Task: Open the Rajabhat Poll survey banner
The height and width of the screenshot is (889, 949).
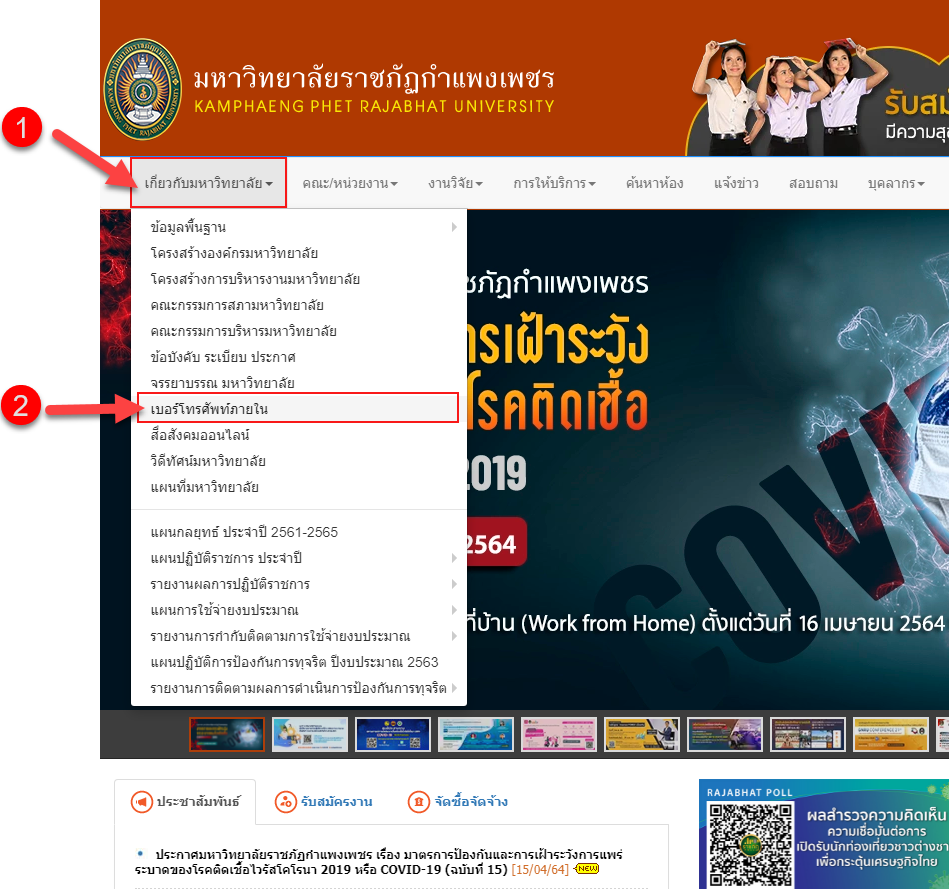Action: tap(824, 834)
